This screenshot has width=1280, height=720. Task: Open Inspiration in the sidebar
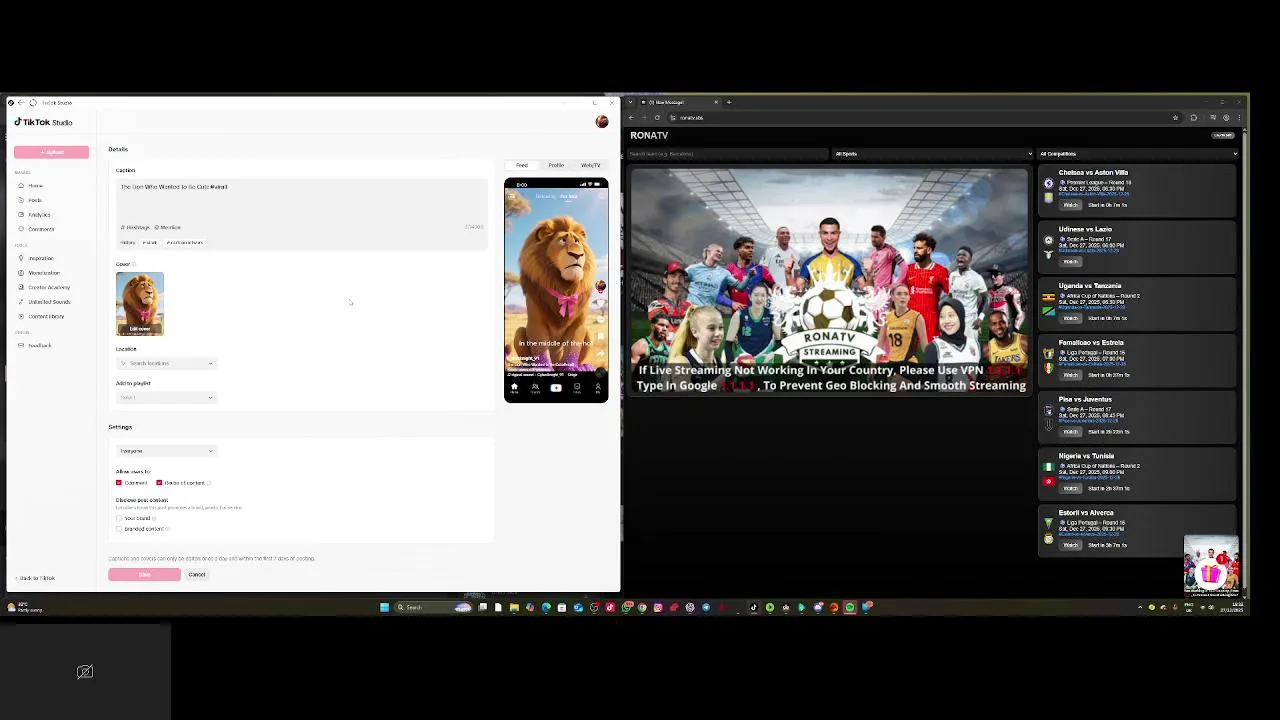tap(40, 258)
